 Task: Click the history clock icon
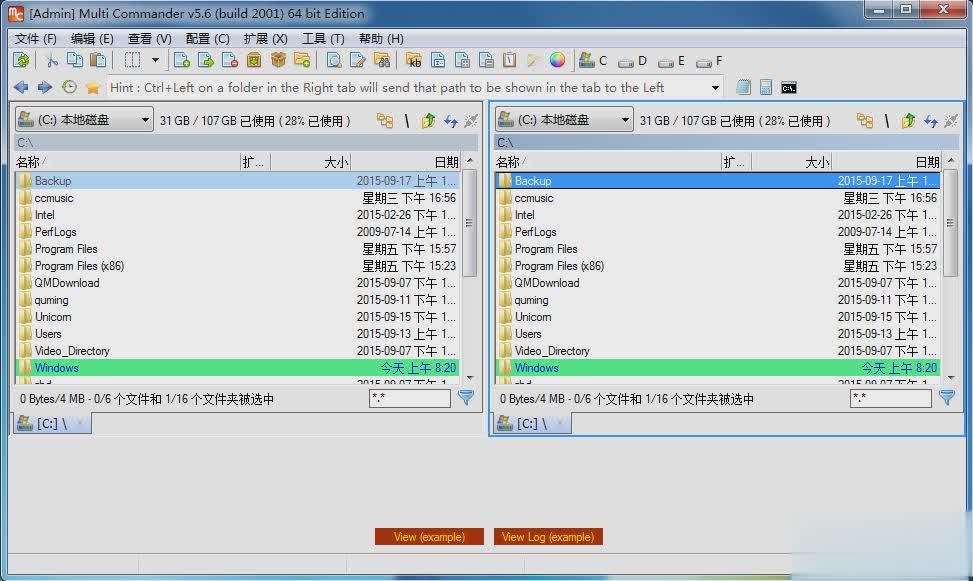coord(69,88)
